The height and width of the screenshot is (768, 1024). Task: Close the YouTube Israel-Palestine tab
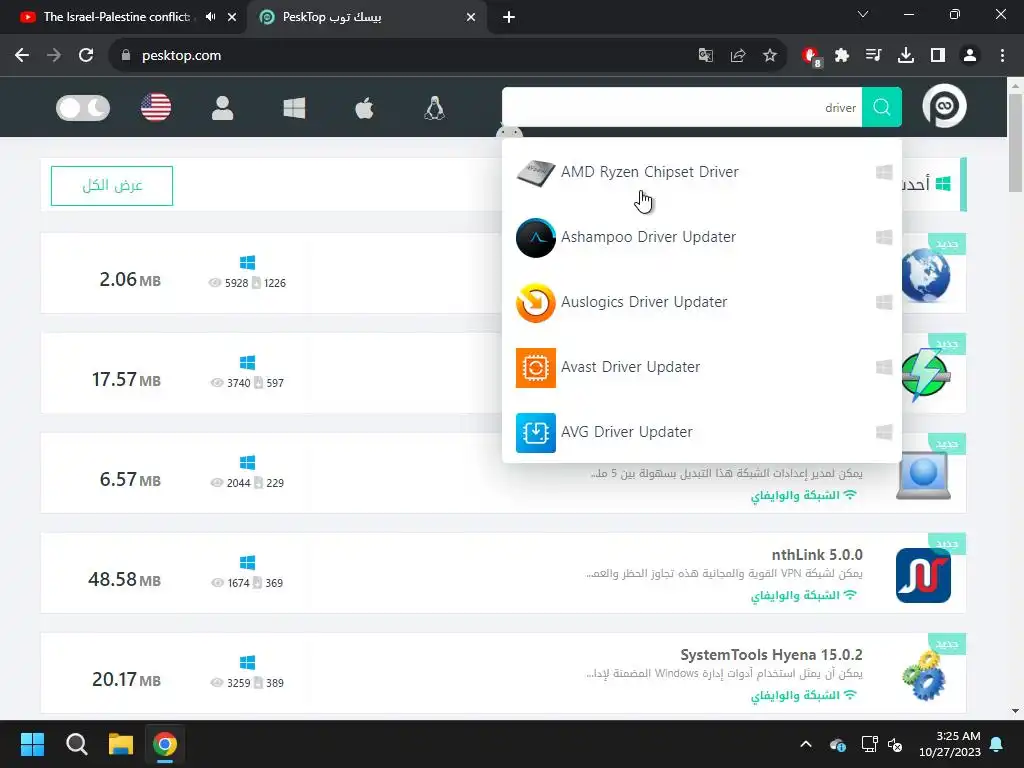point(232,17)
